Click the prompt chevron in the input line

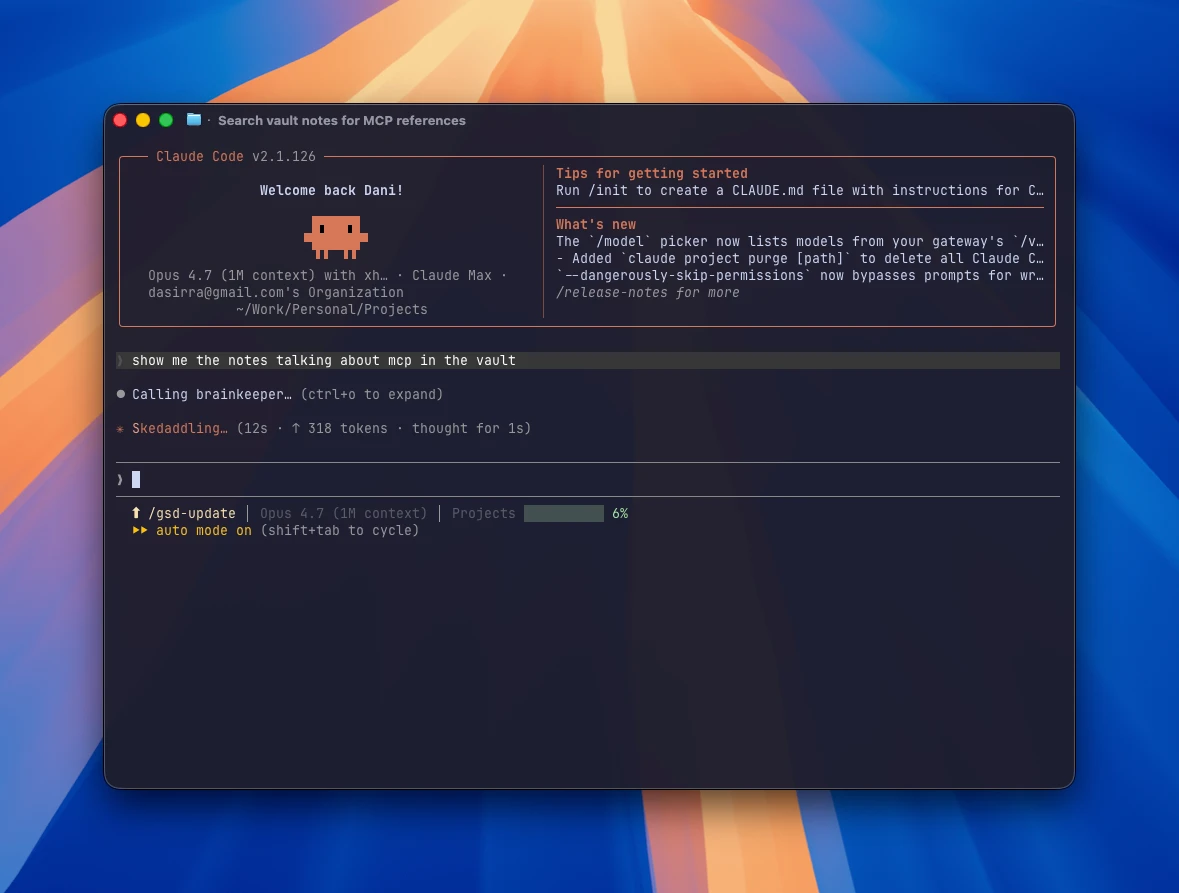(120, 480)
